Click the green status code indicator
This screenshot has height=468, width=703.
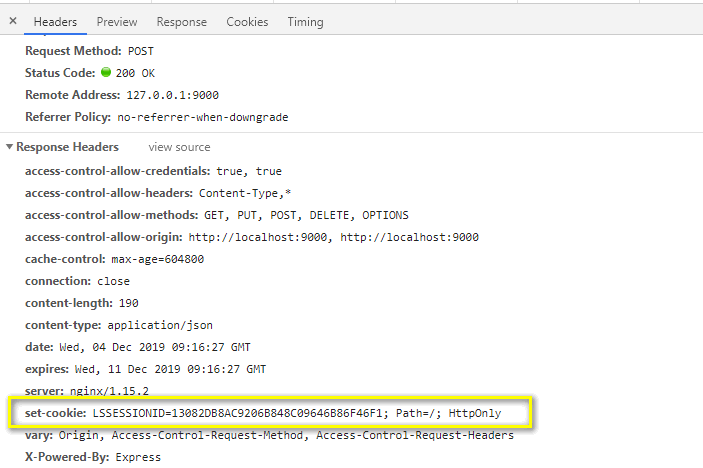(x=105, y=73)
